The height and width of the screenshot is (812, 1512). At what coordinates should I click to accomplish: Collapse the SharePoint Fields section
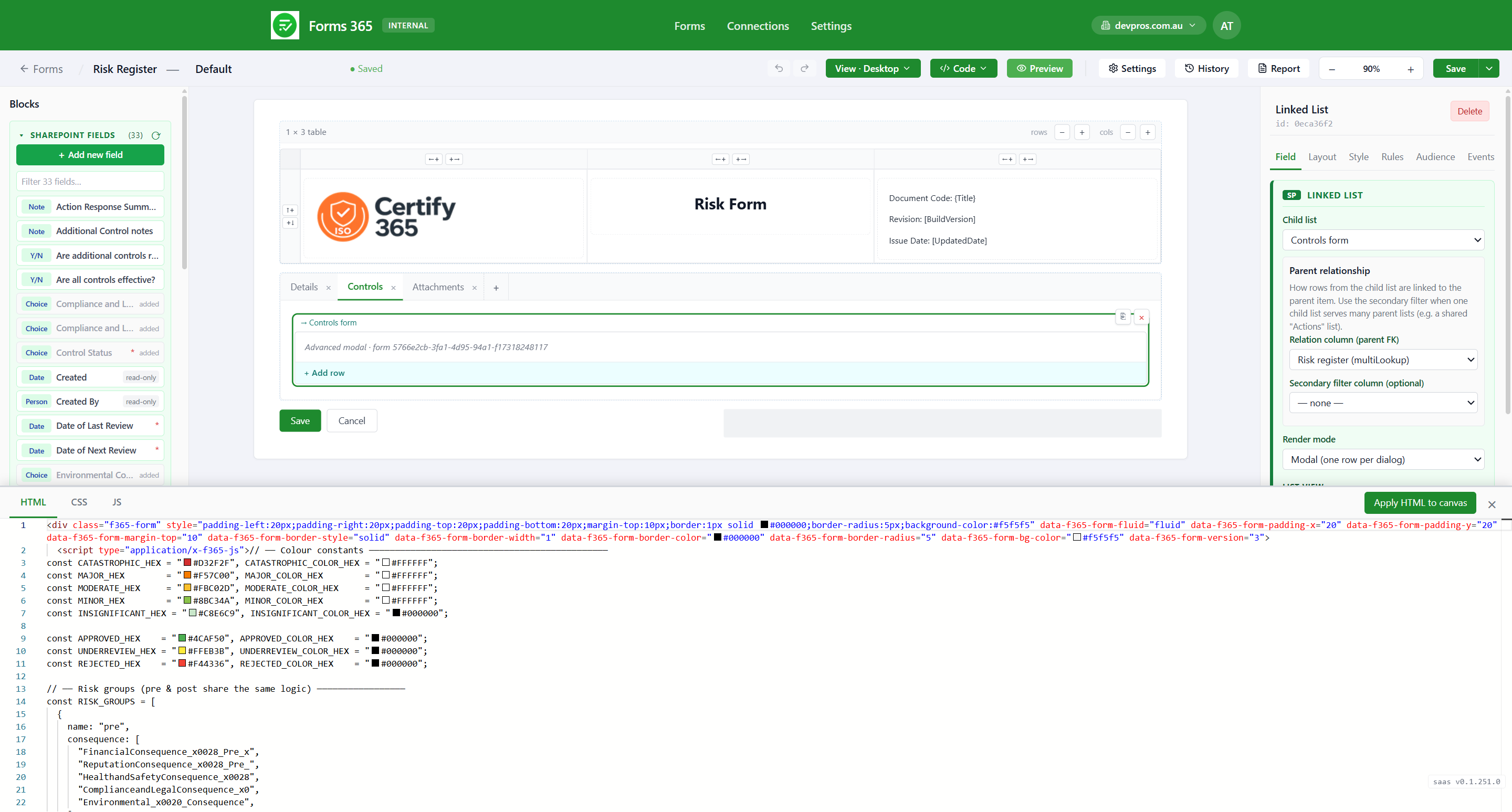[x=22, y=135]
